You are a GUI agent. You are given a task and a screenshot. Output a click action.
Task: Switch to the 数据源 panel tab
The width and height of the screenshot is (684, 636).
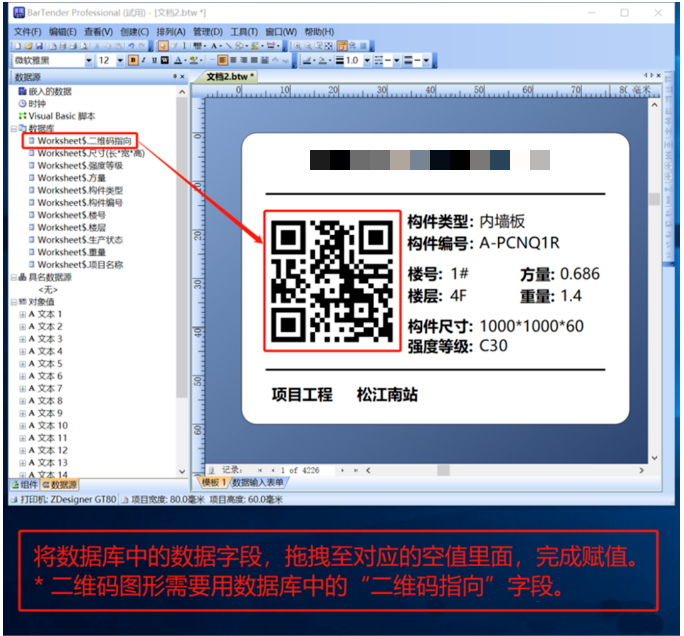point(59,484)
